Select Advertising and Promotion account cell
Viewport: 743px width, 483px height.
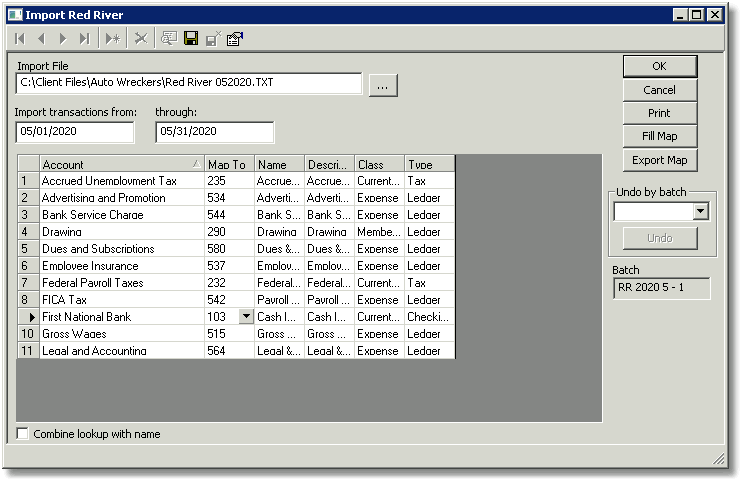tap(122, 198)
